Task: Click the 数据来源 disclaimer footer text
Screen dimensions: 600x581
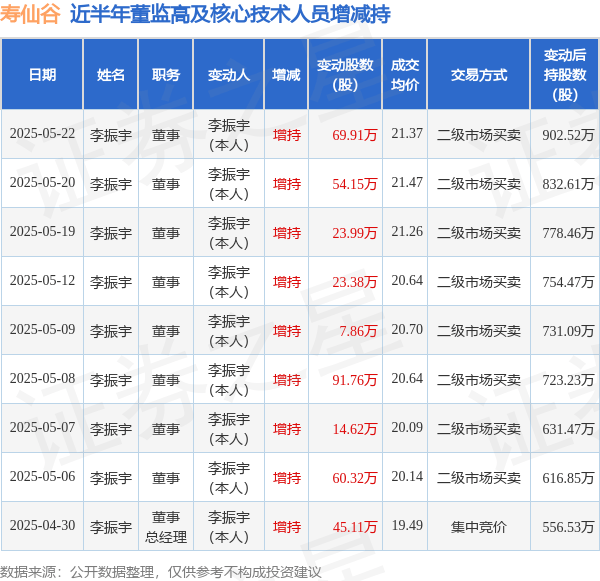Action: point(161,572)
